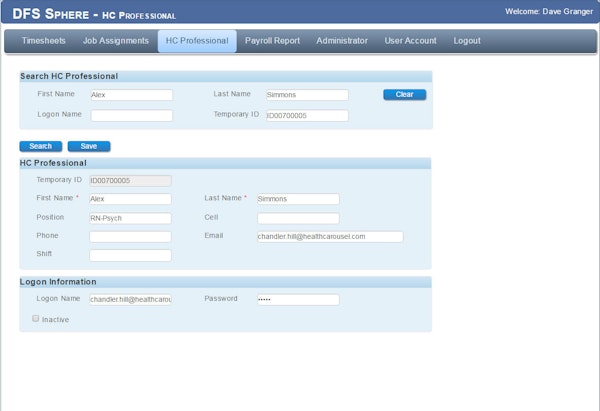The height and width of the screenshot is (411, 600).
Task: Click the DFS Sphere title text
Action: [x=94, y=14]
